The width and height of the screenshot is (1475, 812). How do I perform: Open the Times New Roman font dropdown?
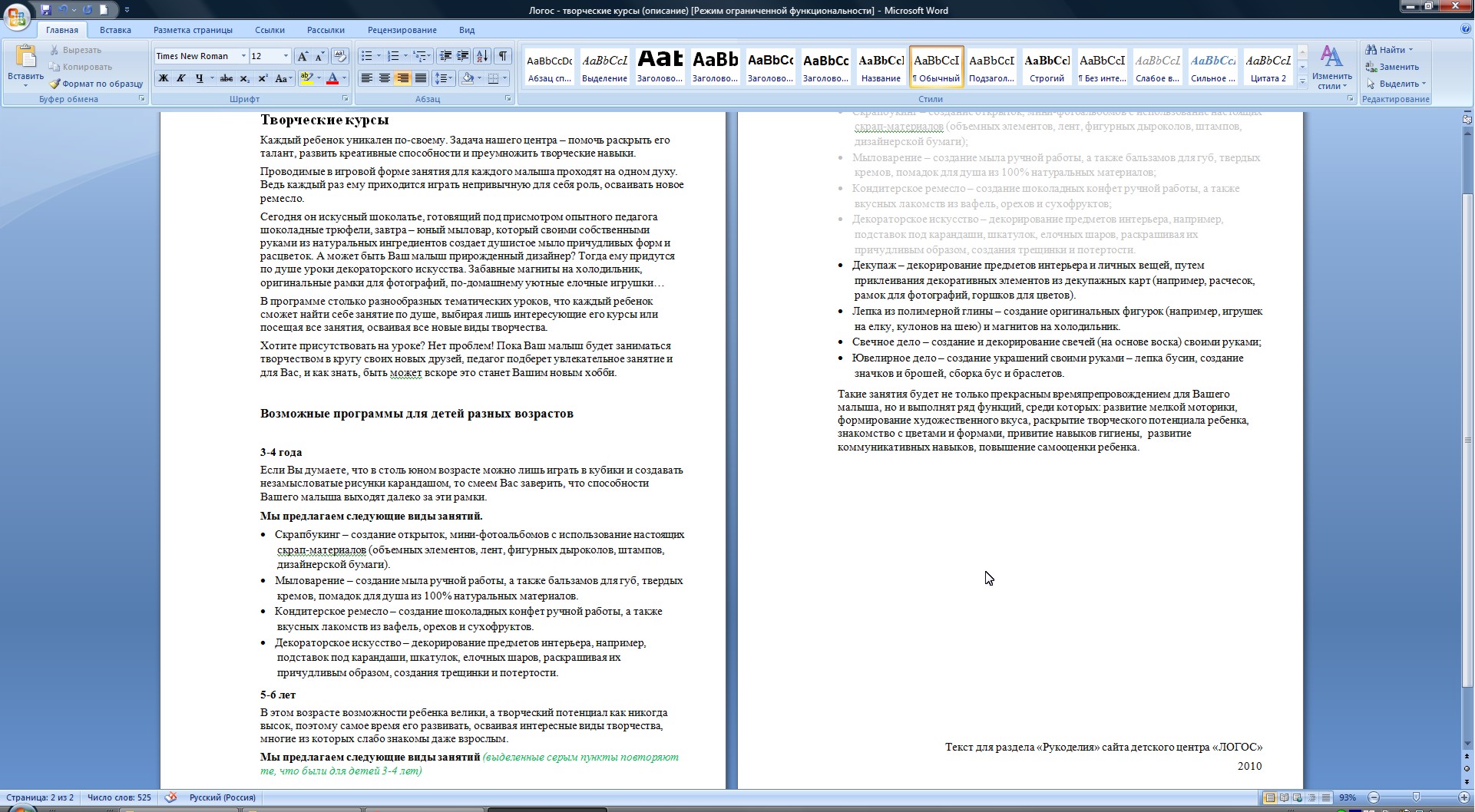click(243, 56)
